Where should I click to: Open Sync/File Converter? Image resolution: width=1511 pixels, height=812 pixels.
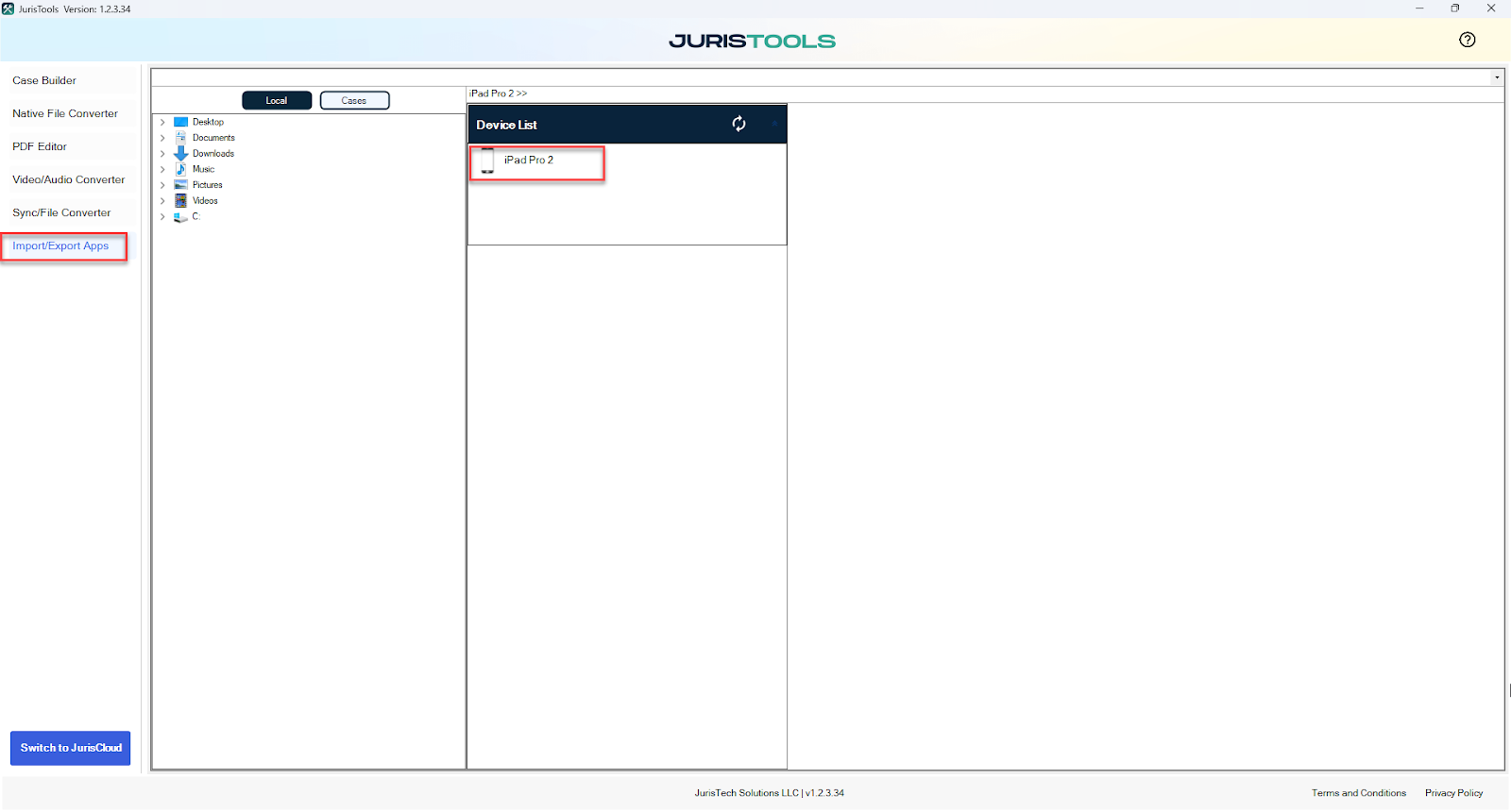coord(61,212)
